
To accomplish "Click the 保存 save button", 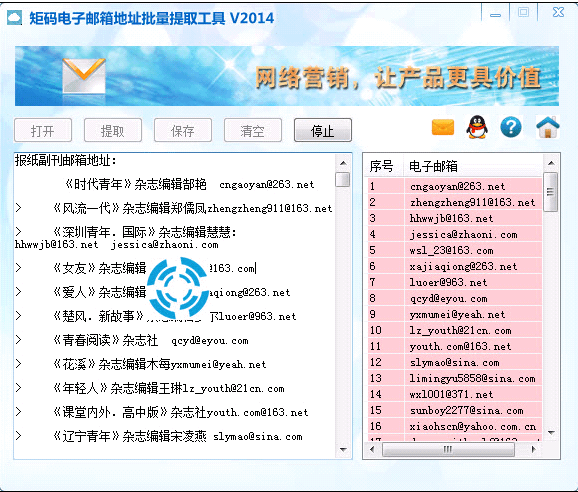I will [183, 130].
